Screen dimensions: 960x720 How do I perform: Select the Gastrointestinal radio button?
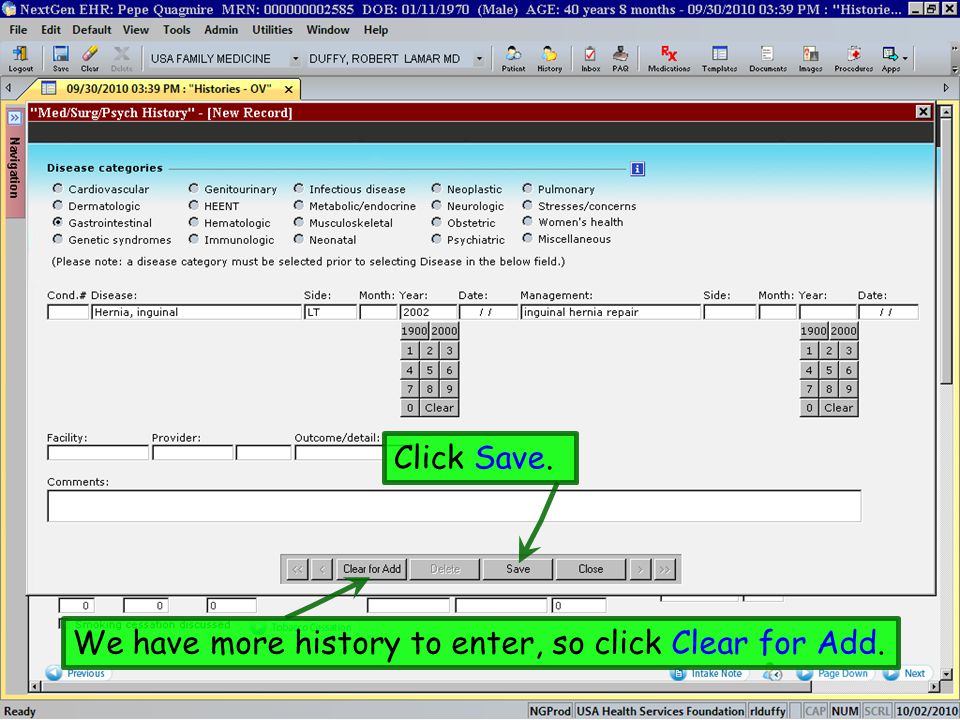click(58, 222)
